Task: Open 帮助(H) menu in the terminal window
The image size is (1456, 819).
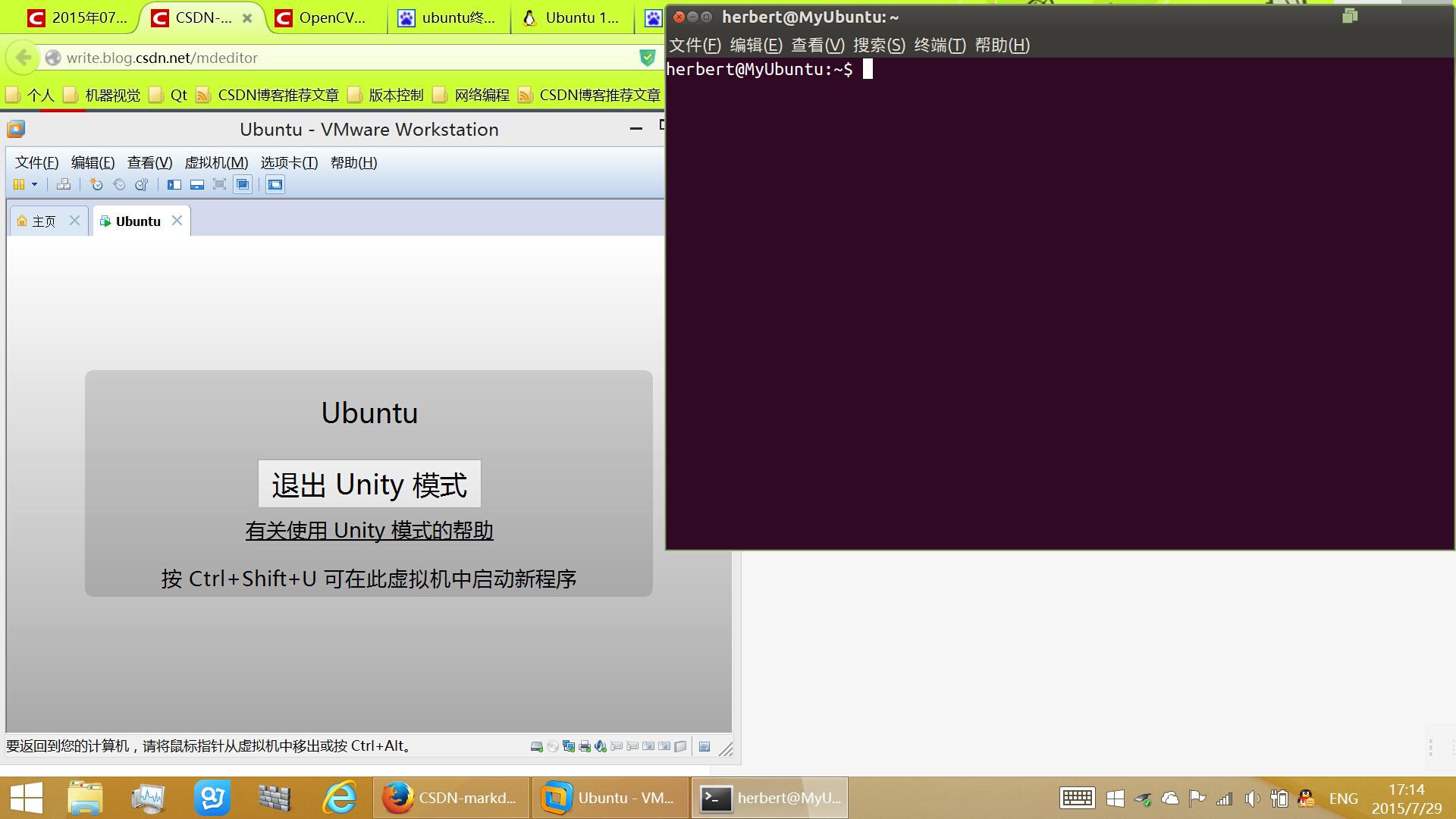Action: coord(1002,45)
